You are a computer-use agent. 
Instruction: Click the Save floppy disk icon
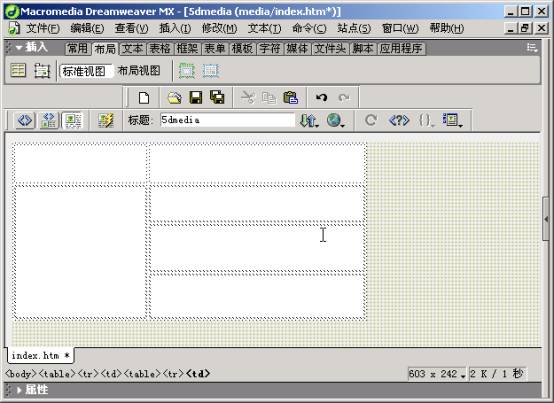(196, 97)
